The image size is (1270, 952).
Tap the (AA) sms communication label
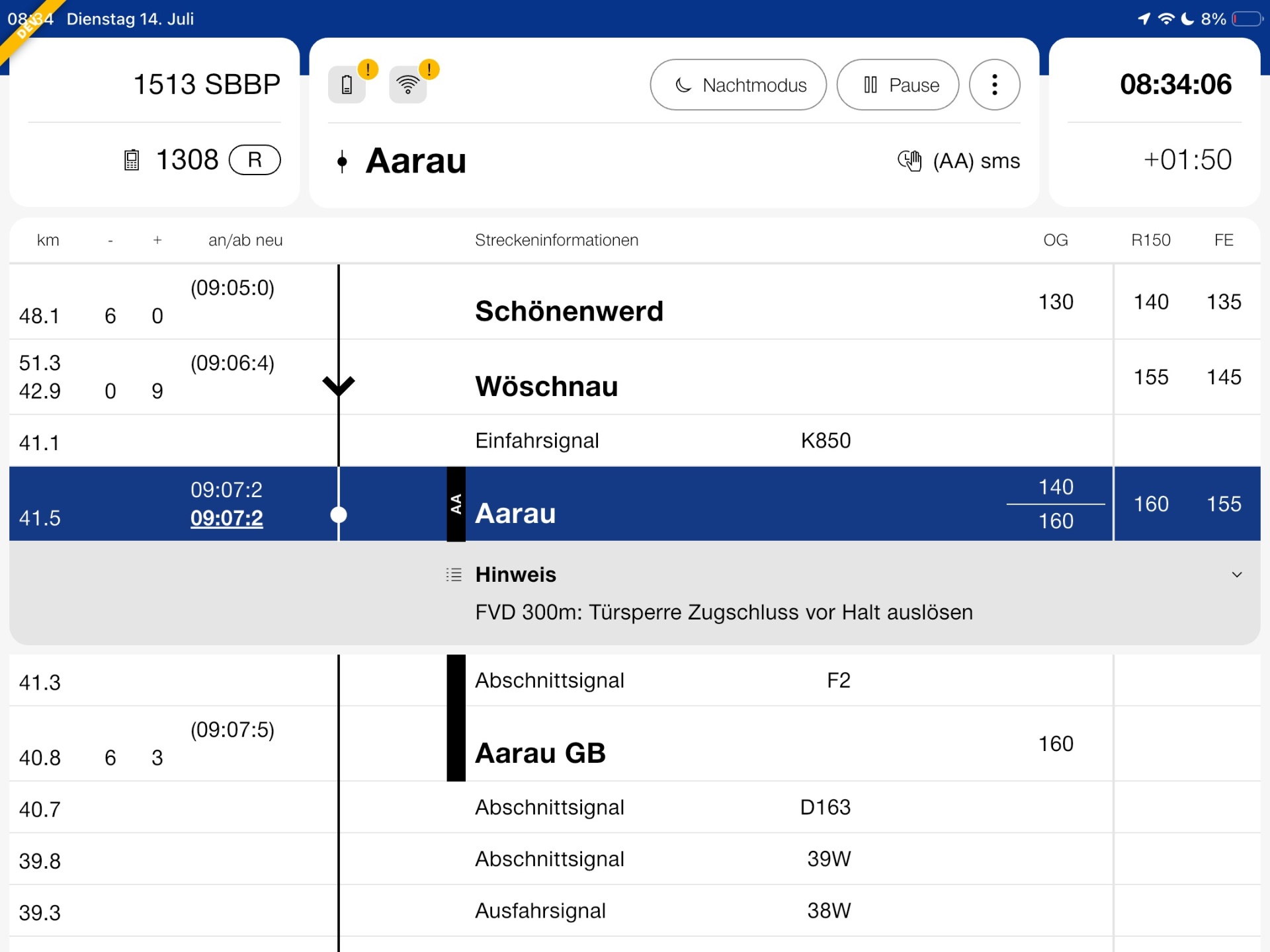[976, 161]
